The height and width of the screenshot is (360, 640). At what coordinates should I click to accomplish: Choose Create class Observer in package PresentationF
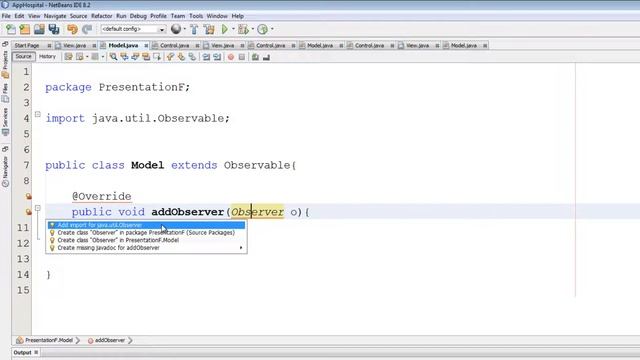tap(146, 233)
